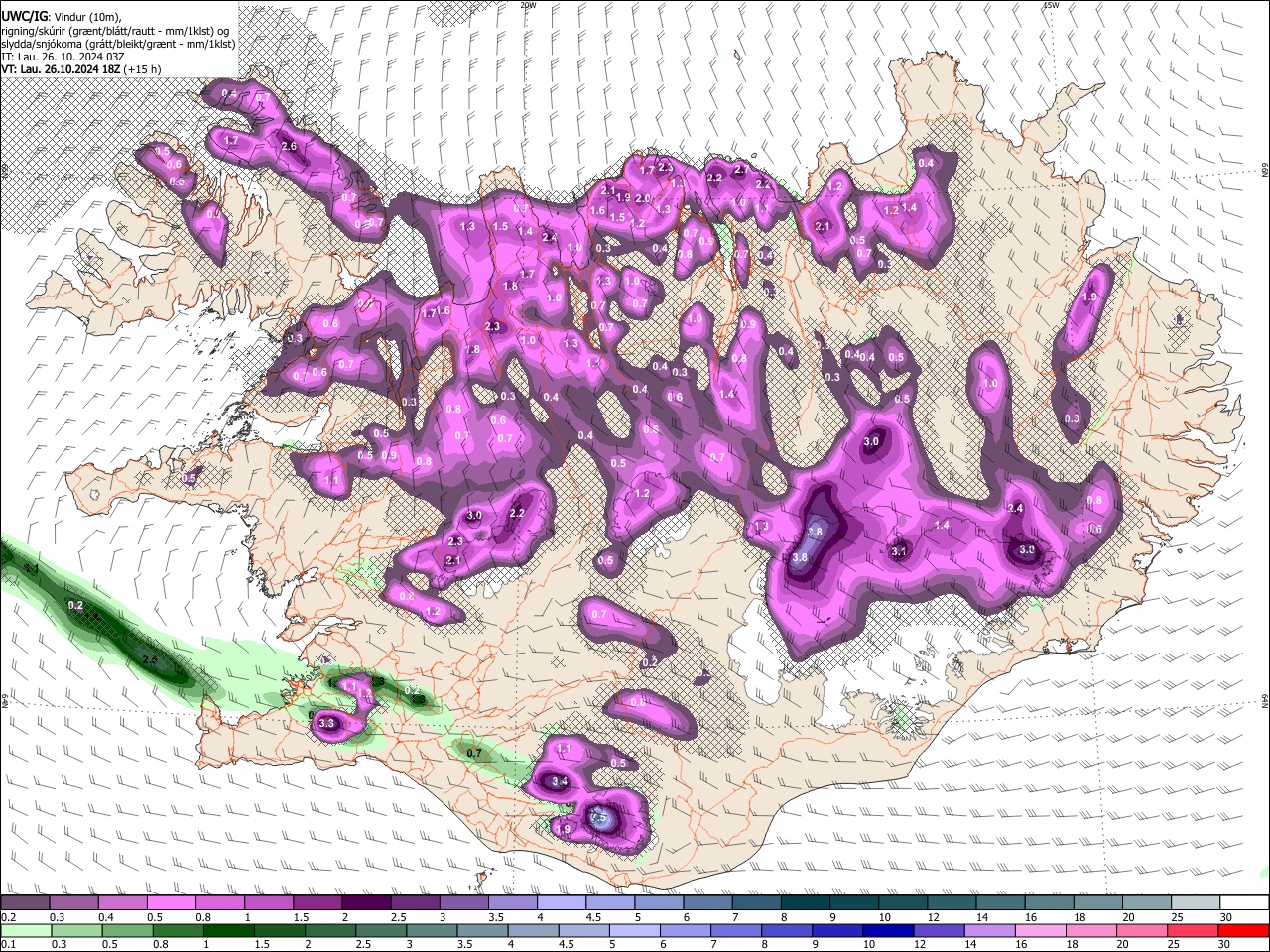Viewport: 1270px width, 952px height.
Task: Click the 2.6 snowfall value on the map
Action: [290, 146]
